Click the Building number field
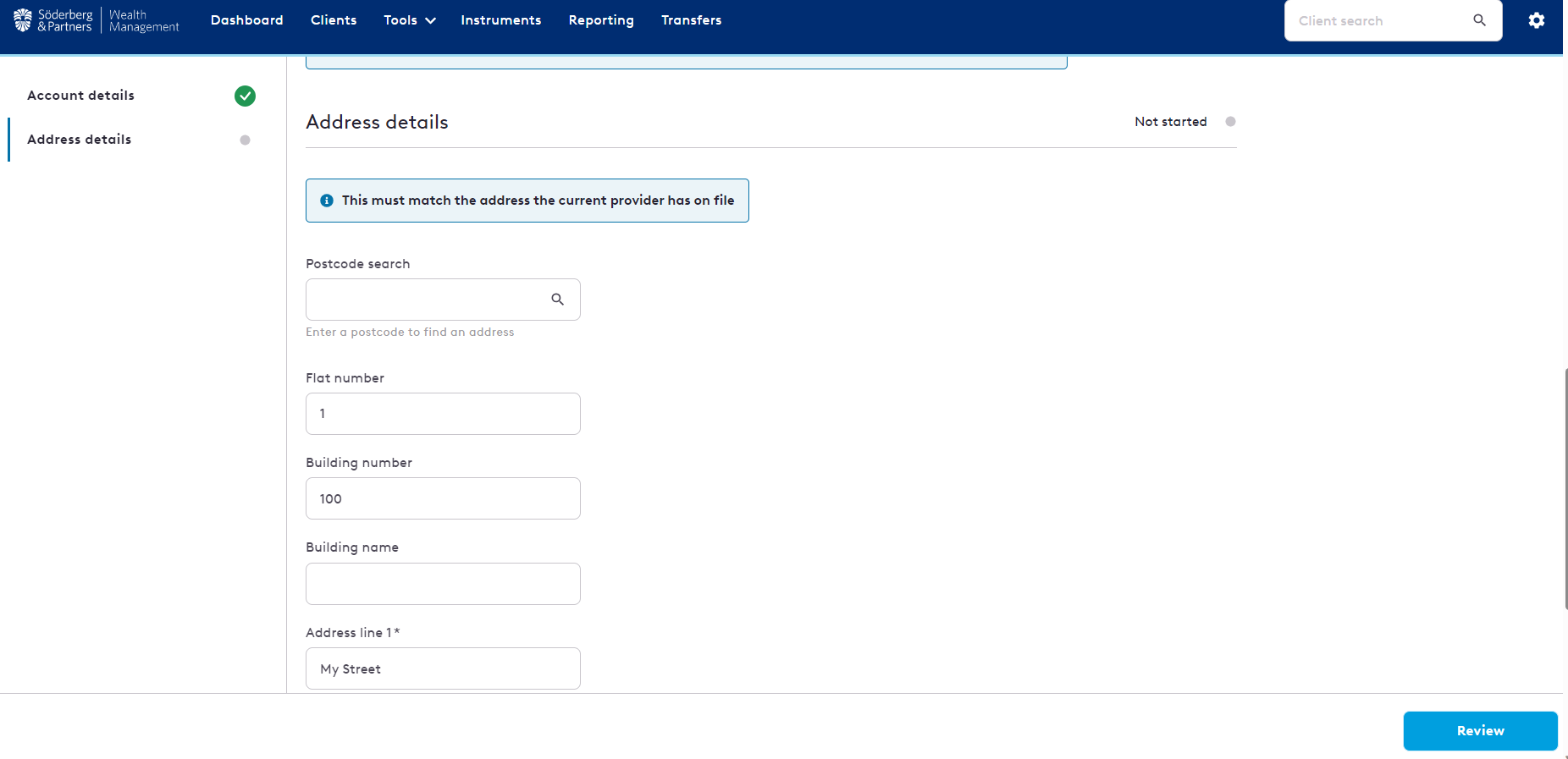Image resolution: width=1568 pixels, height=759 pixels. pos(443,498)
